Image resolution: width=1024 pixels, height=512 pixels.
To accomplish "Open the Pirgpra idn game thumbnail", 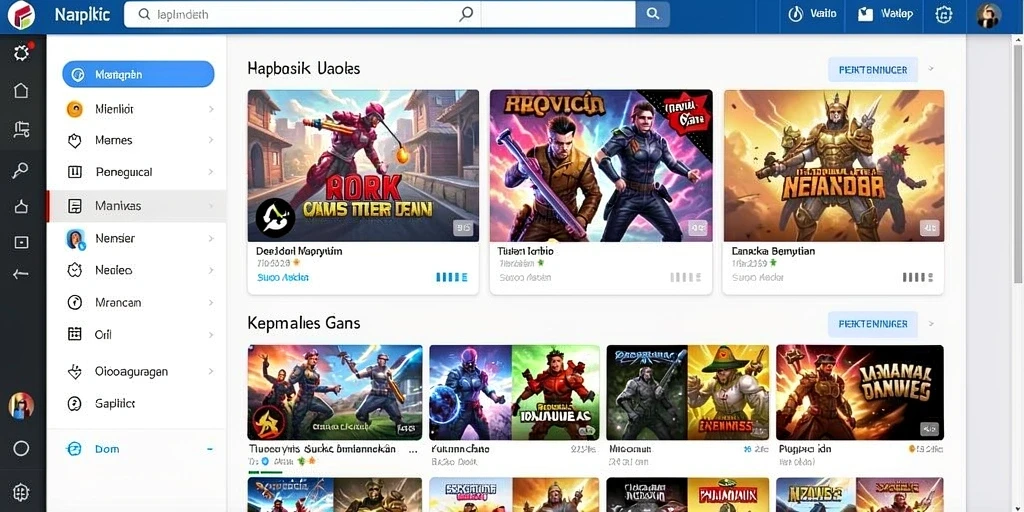I will [x=859, y=392].
